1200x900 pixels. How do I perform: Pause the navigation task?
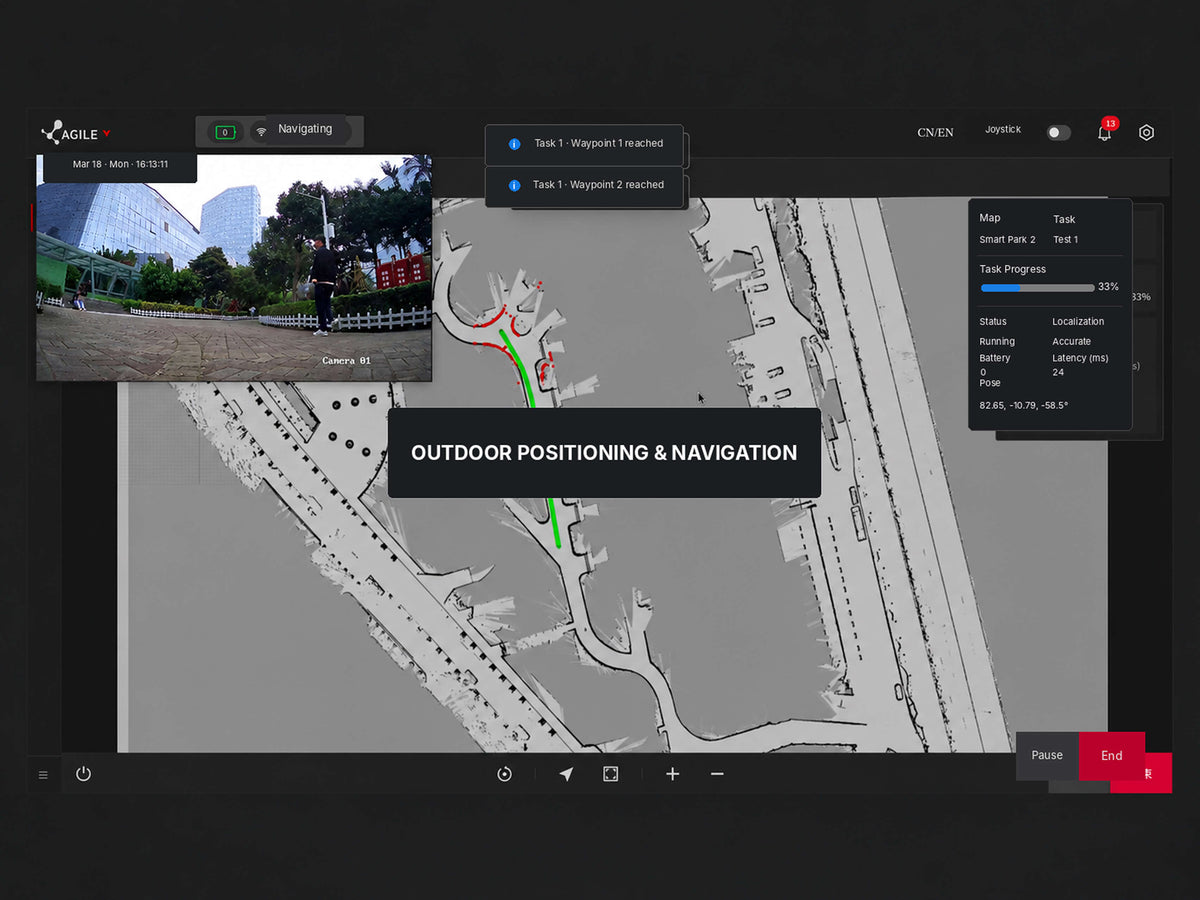pyautogui.click(x=1047, y=756)
